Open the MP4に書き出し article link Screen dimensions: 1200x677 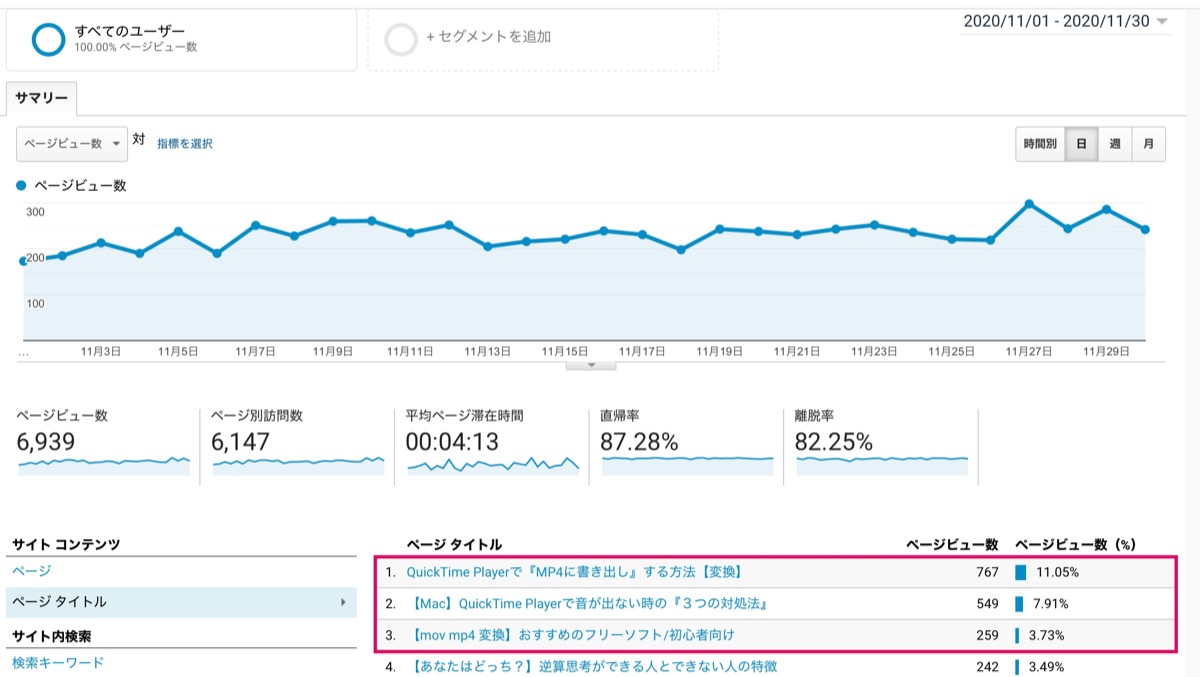click(574, 573)
